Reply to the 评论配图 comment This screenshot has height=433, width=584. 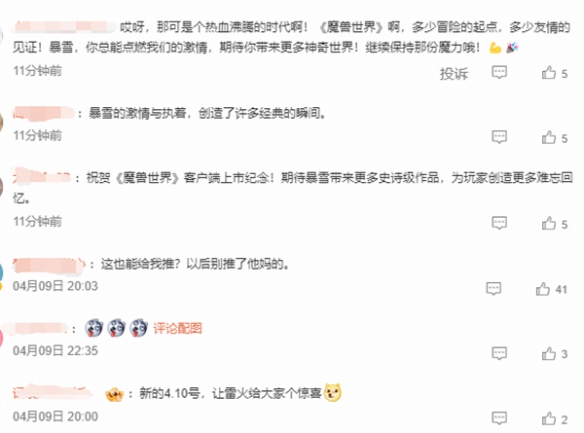499,353
